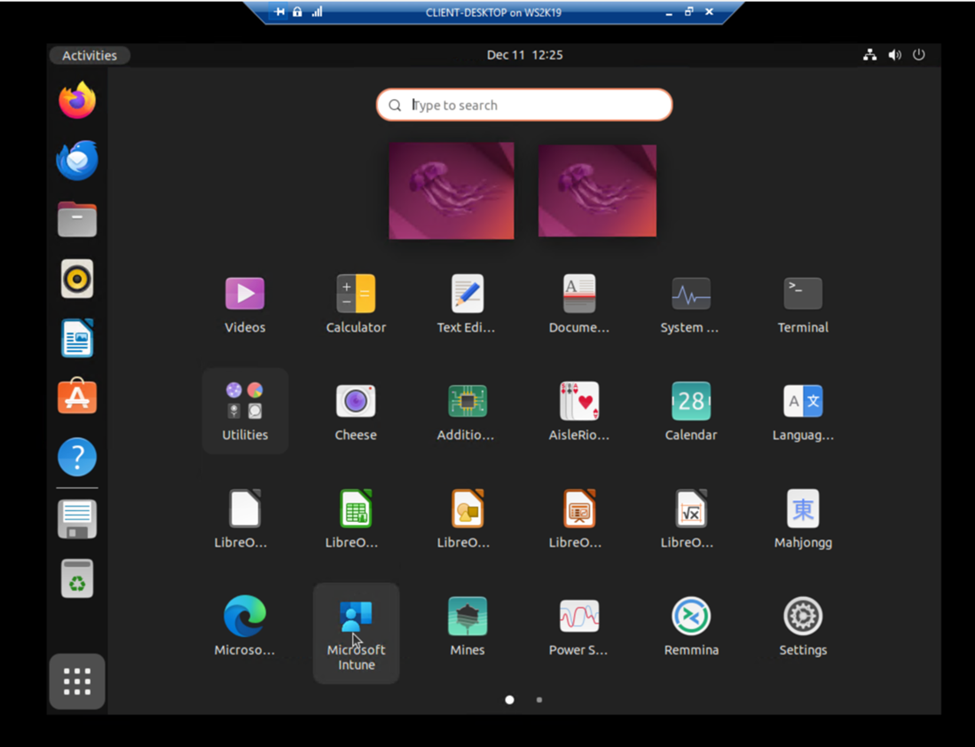
Task: Open Firefox from the dock
Action: (77, 100)
